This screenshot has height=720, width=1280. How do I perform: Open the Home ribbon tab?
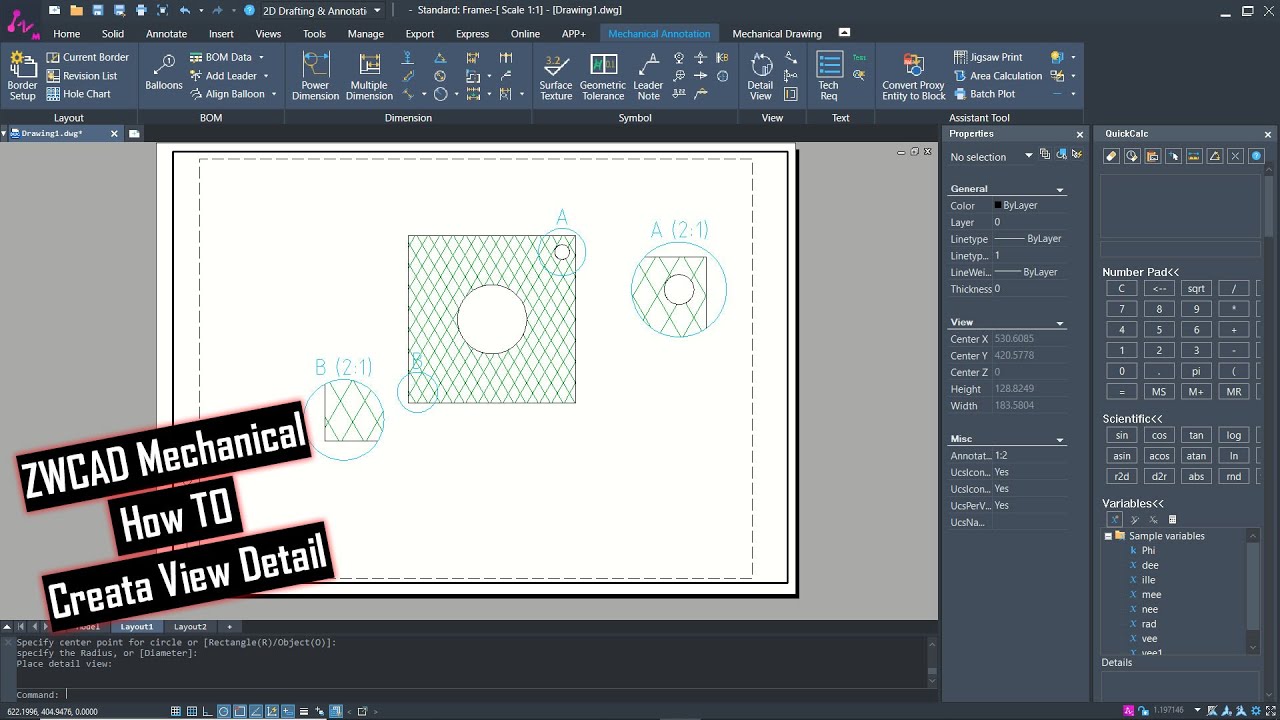coord(67,34)
